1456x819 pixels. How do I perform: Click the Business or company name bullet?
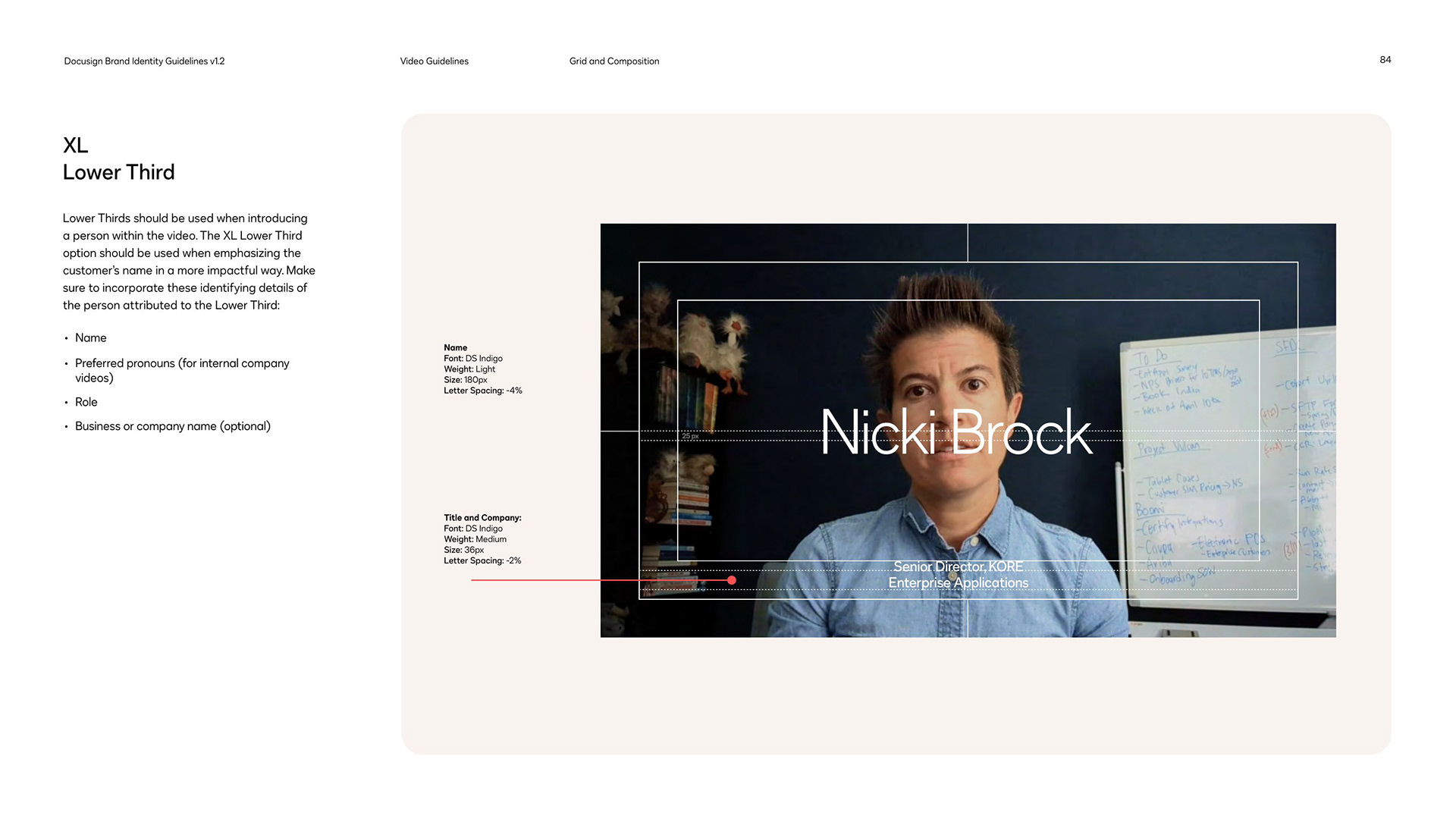[x=172, y=426]
